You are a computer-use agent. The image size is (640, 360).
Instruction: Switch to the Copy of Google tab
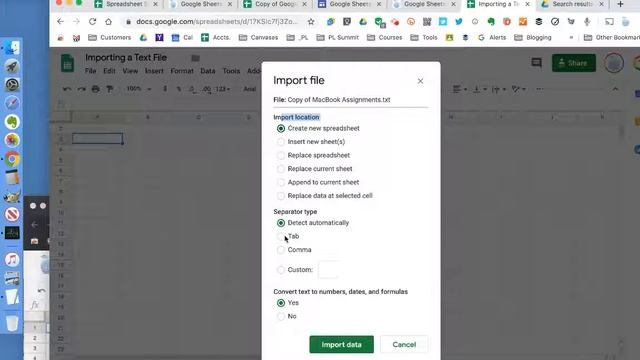(x=275, y=4)
